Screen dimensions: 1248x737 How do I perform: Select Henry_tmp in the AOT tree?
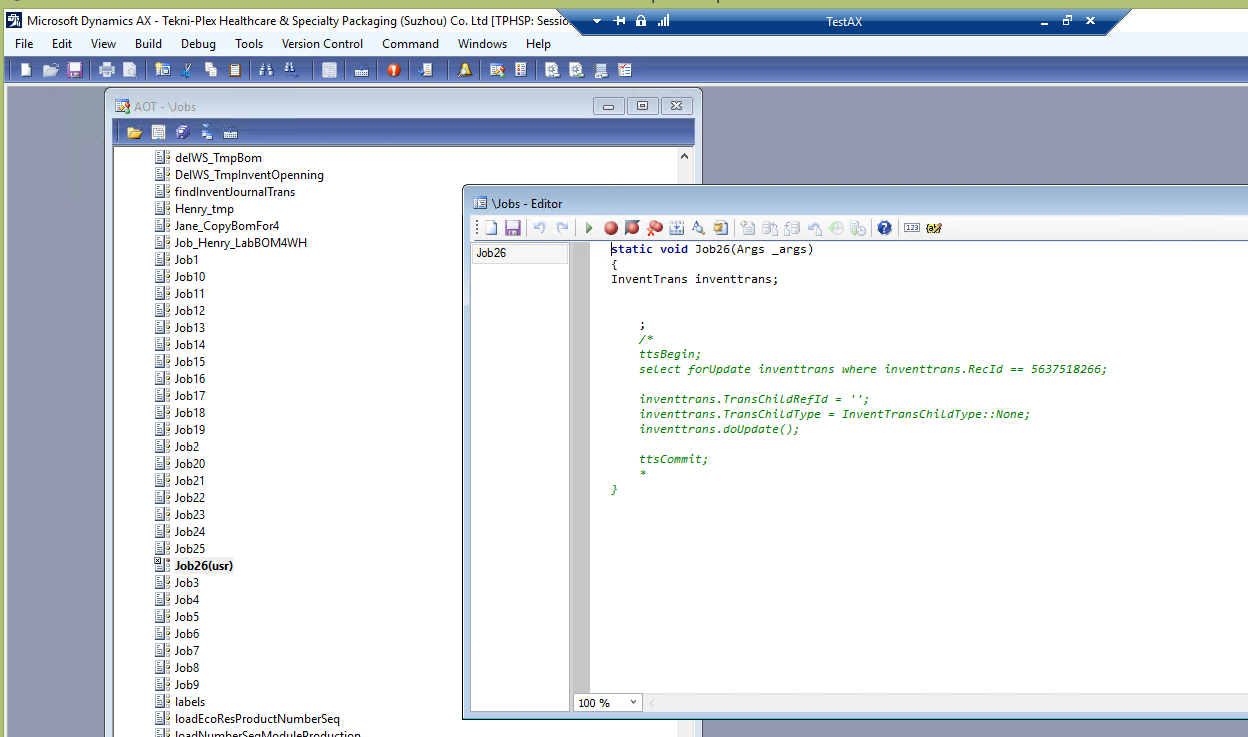coord(204,209)
